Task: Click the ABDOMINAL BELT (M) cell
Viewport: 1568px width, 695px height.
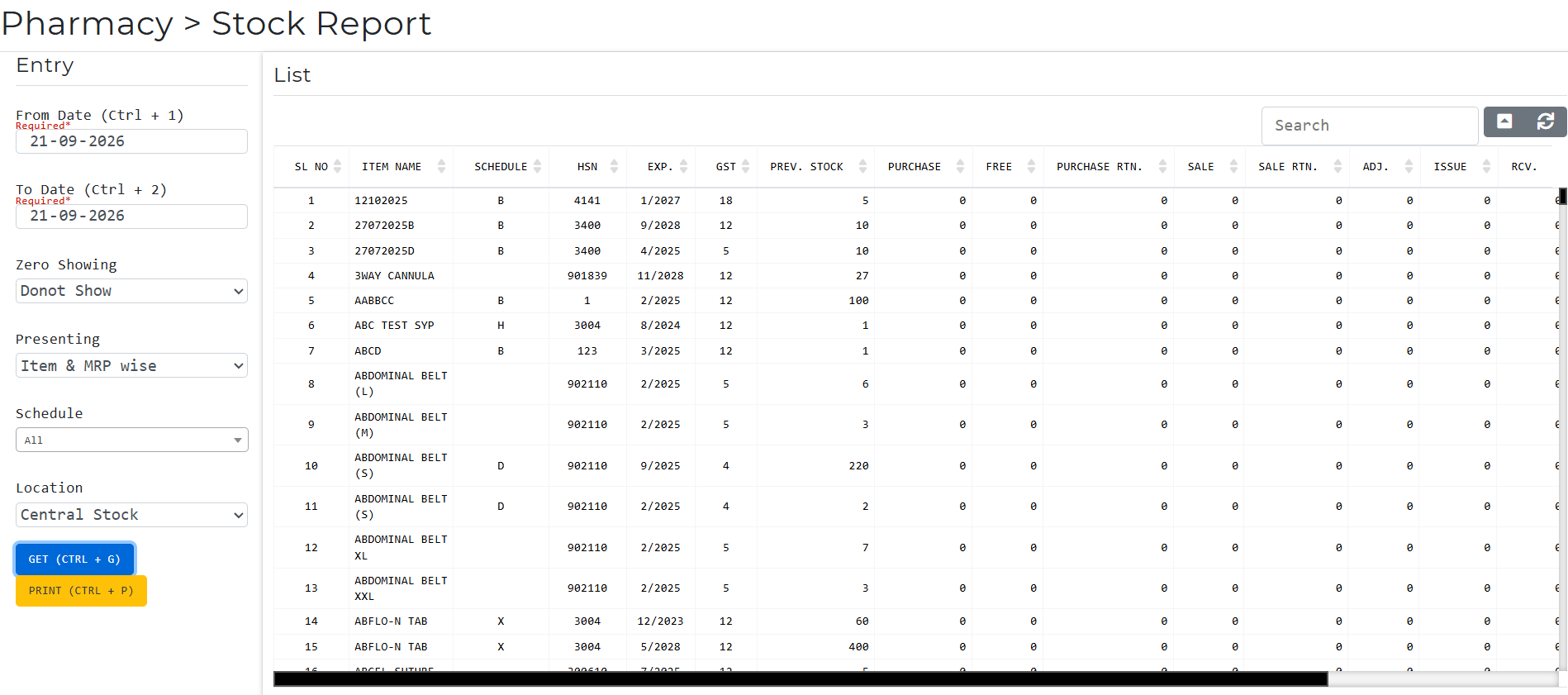Action: (401, 425)
